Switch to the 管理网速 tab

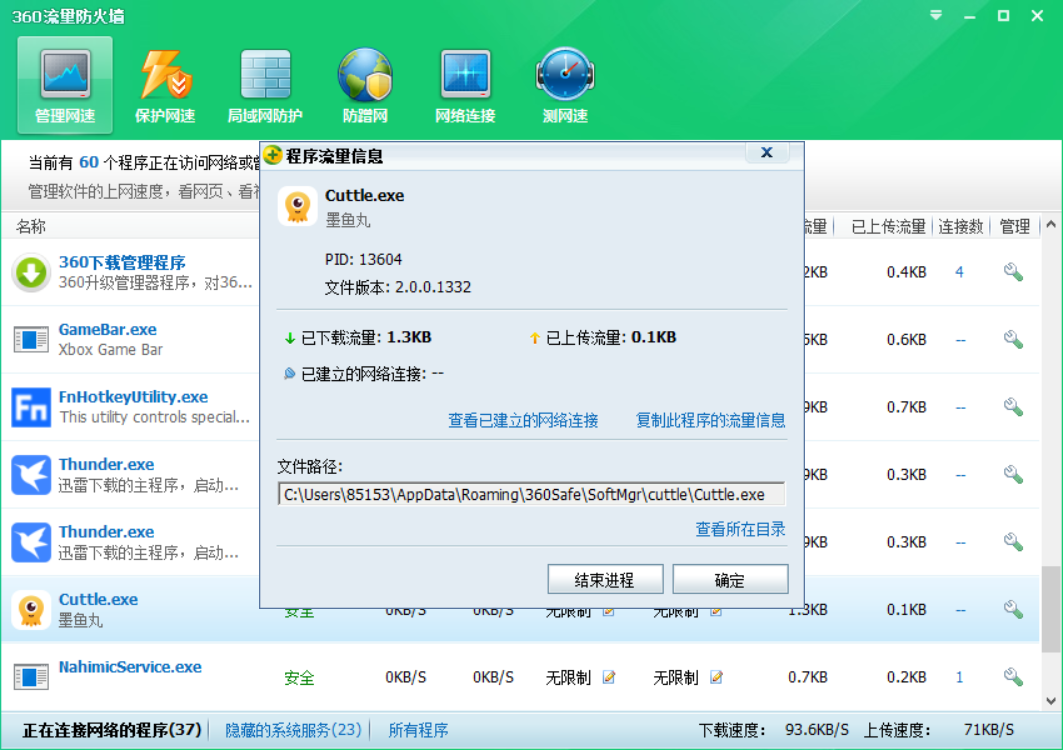64,85
